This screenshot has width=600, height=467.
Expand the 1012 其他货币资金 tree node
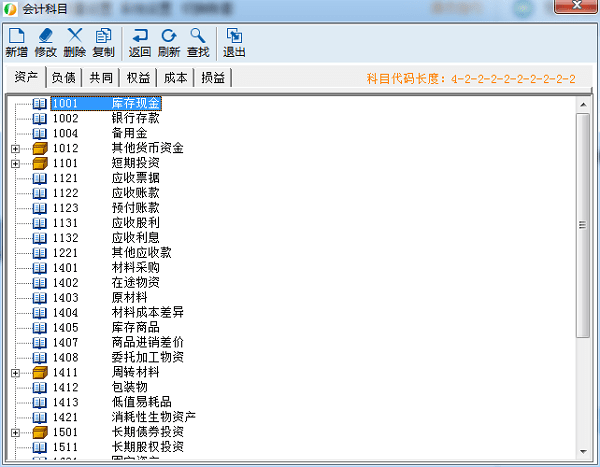[x=15, y=149]
